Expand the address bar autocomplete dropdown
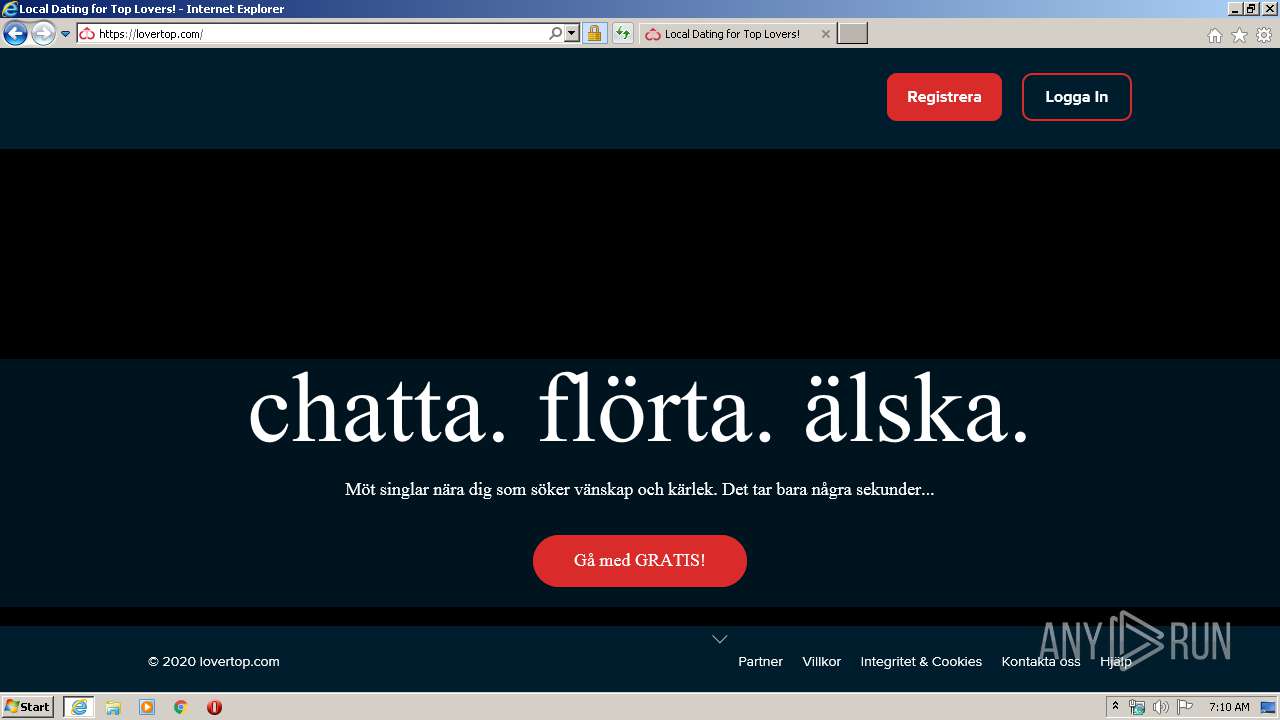Viewport: 1280px width, 720px height. [x=572, y=34]
